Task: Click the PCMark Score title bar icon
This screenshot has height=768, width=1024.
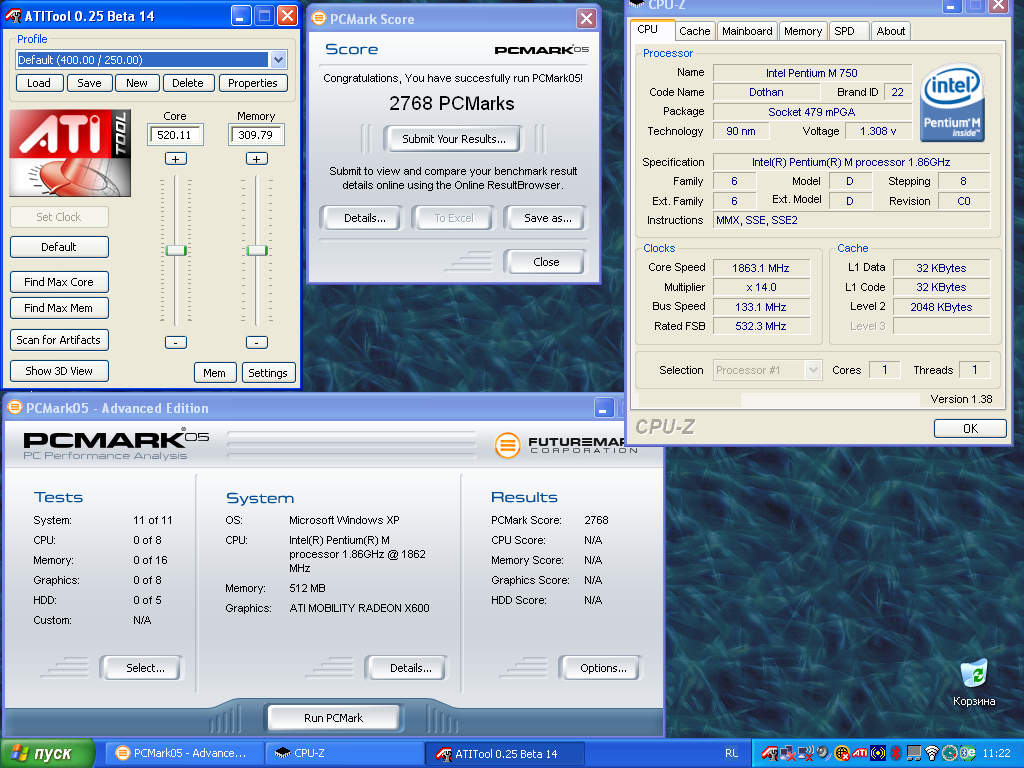Action: [319, 18]
